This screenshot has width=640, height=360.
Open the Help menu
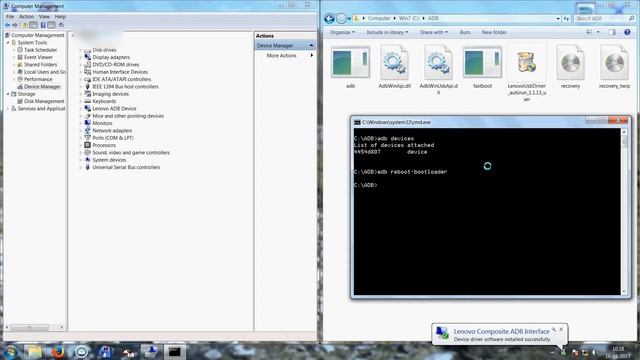tap(60, 17)
